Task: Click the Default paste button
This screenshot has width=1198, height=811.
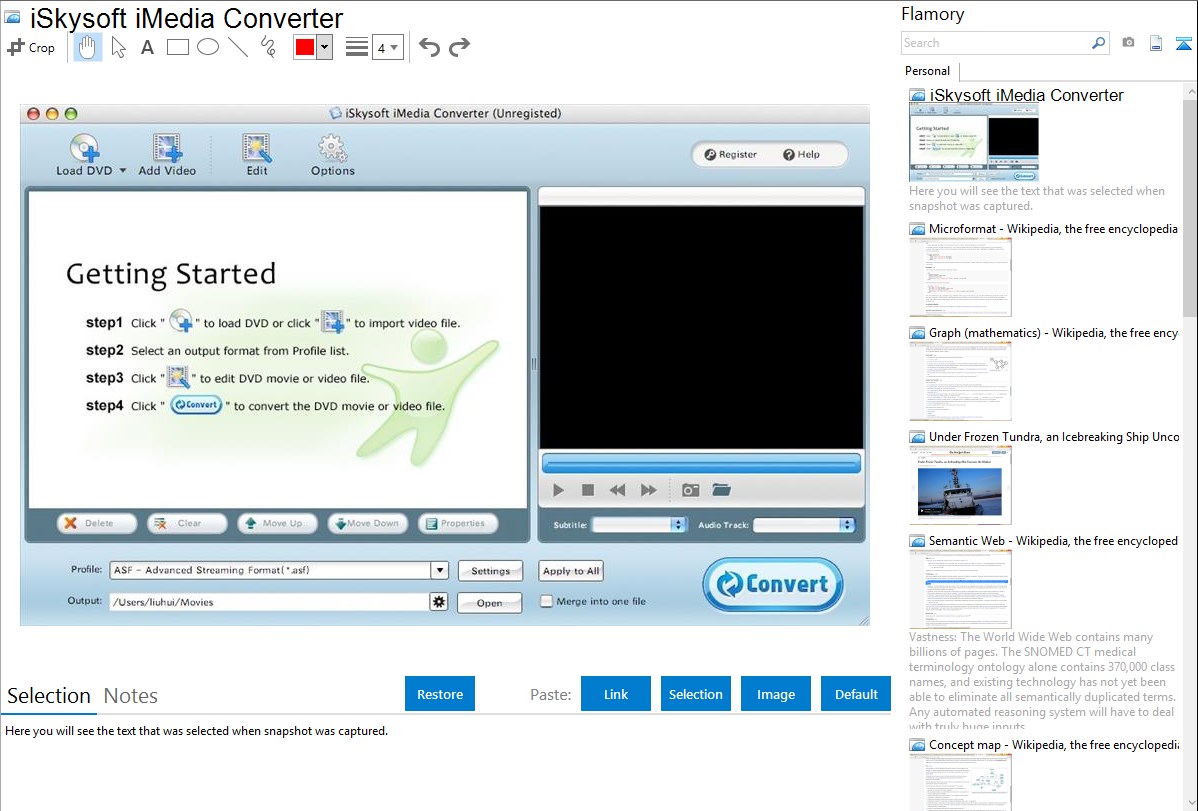Action: coord(856,694)
